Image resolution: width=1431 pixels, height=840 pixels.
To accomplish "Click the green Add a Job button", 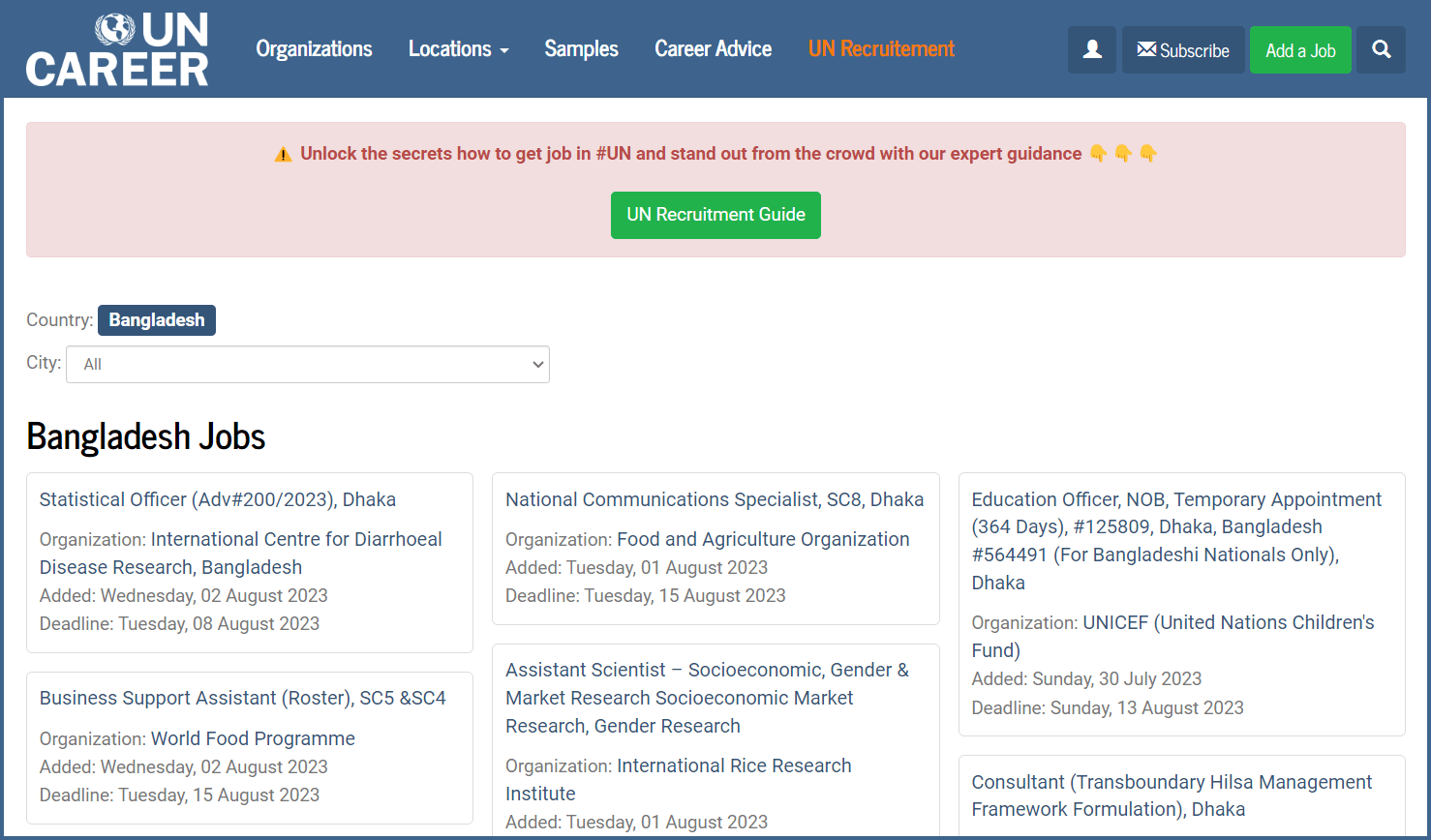I will coord(1300,49).
